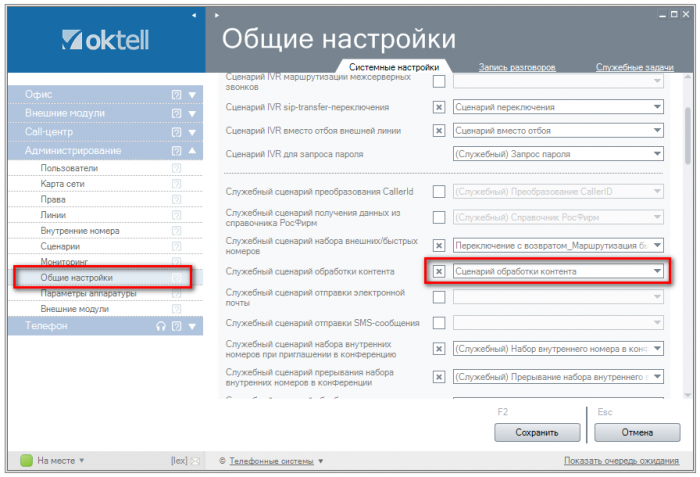The height and width of the screenshot is (477, 700).
Task: Click the help icon beside Call-центр
Action: [176, 132]
